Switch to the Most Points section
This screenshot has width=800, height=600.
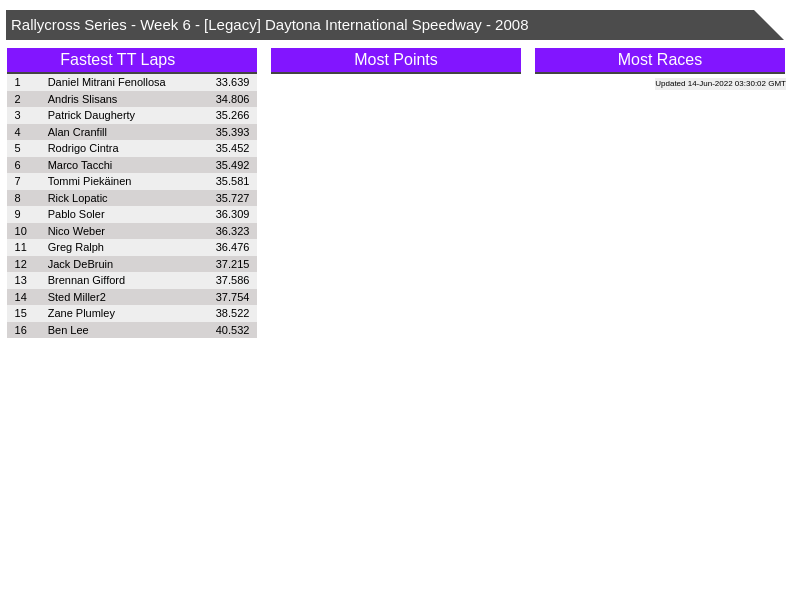coord(395,60)
